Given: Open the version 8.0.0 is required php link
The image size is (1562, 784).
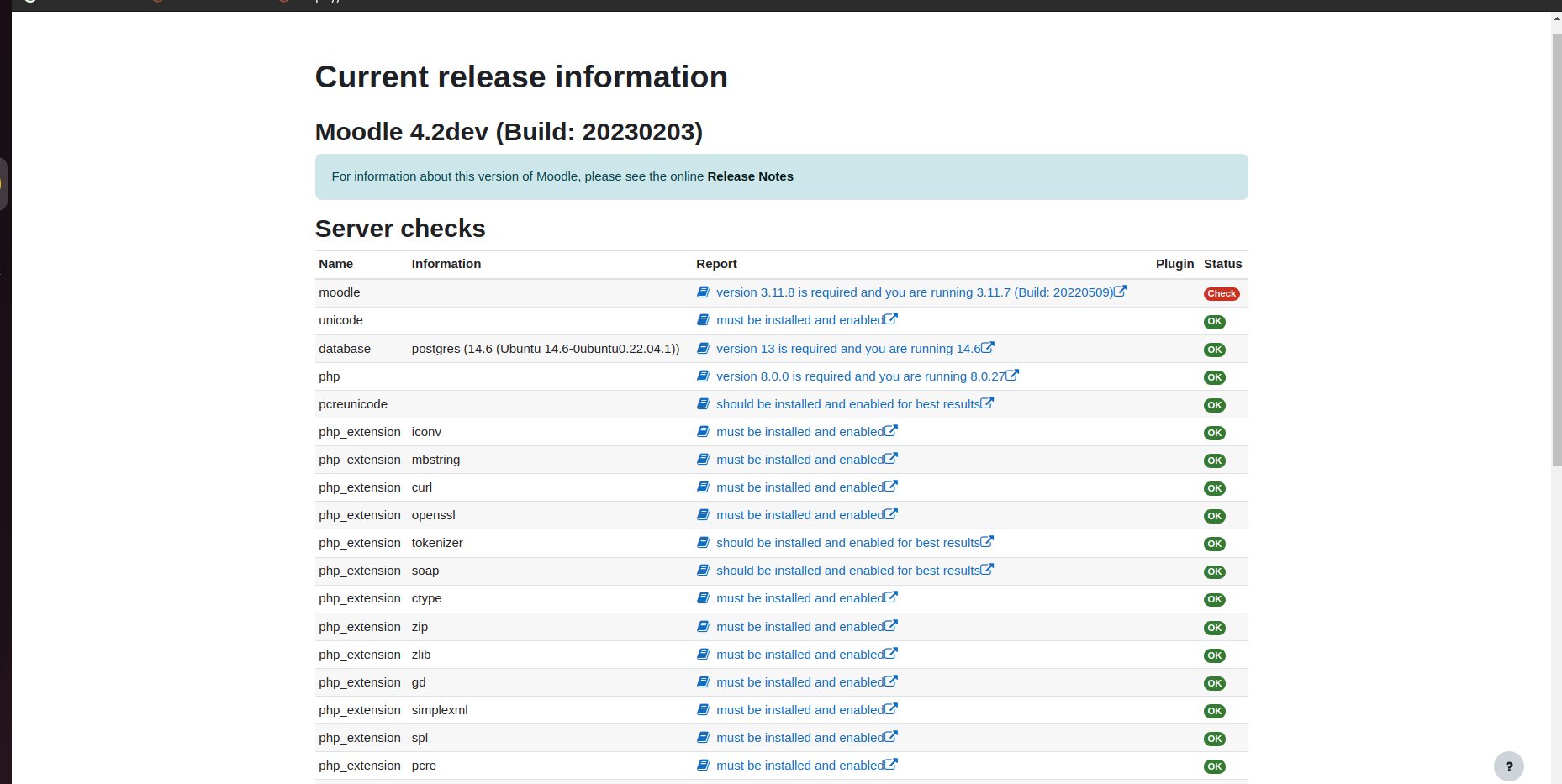Looking at the screenshot, I should pyautogui.click(x=861, y=376).
